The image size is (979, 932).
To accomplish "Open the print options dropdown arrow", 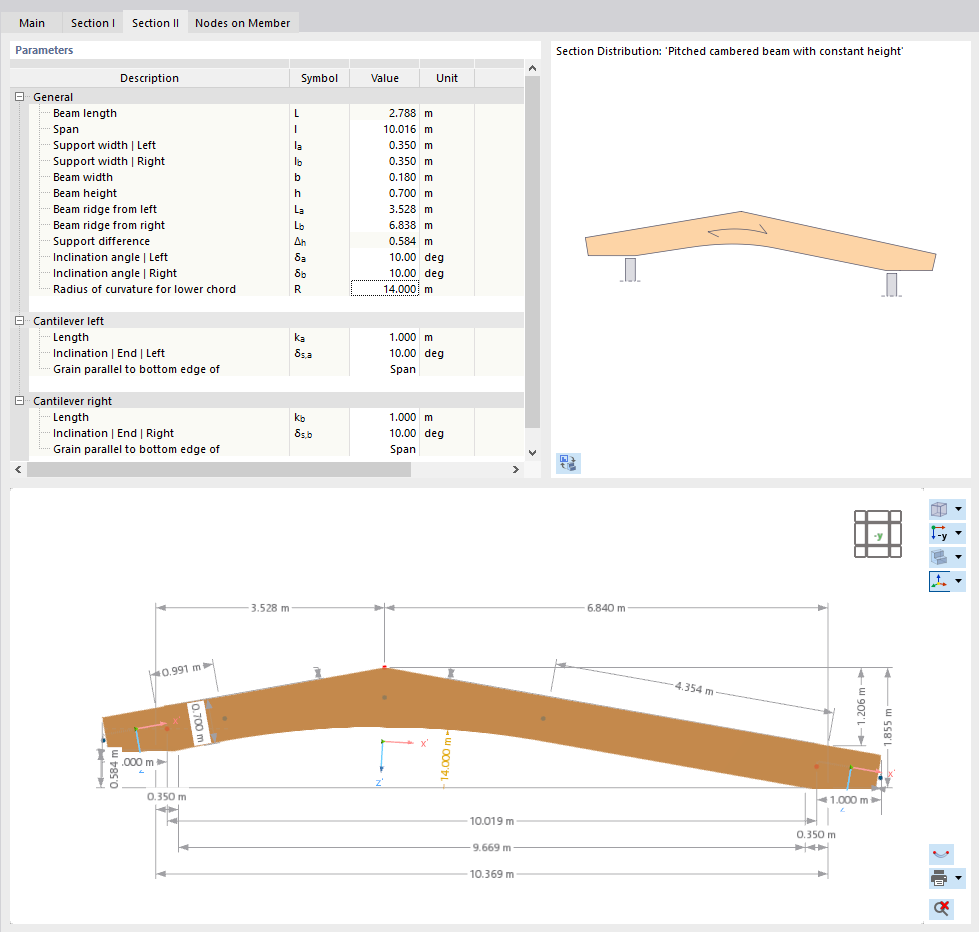I will [958, 878].
